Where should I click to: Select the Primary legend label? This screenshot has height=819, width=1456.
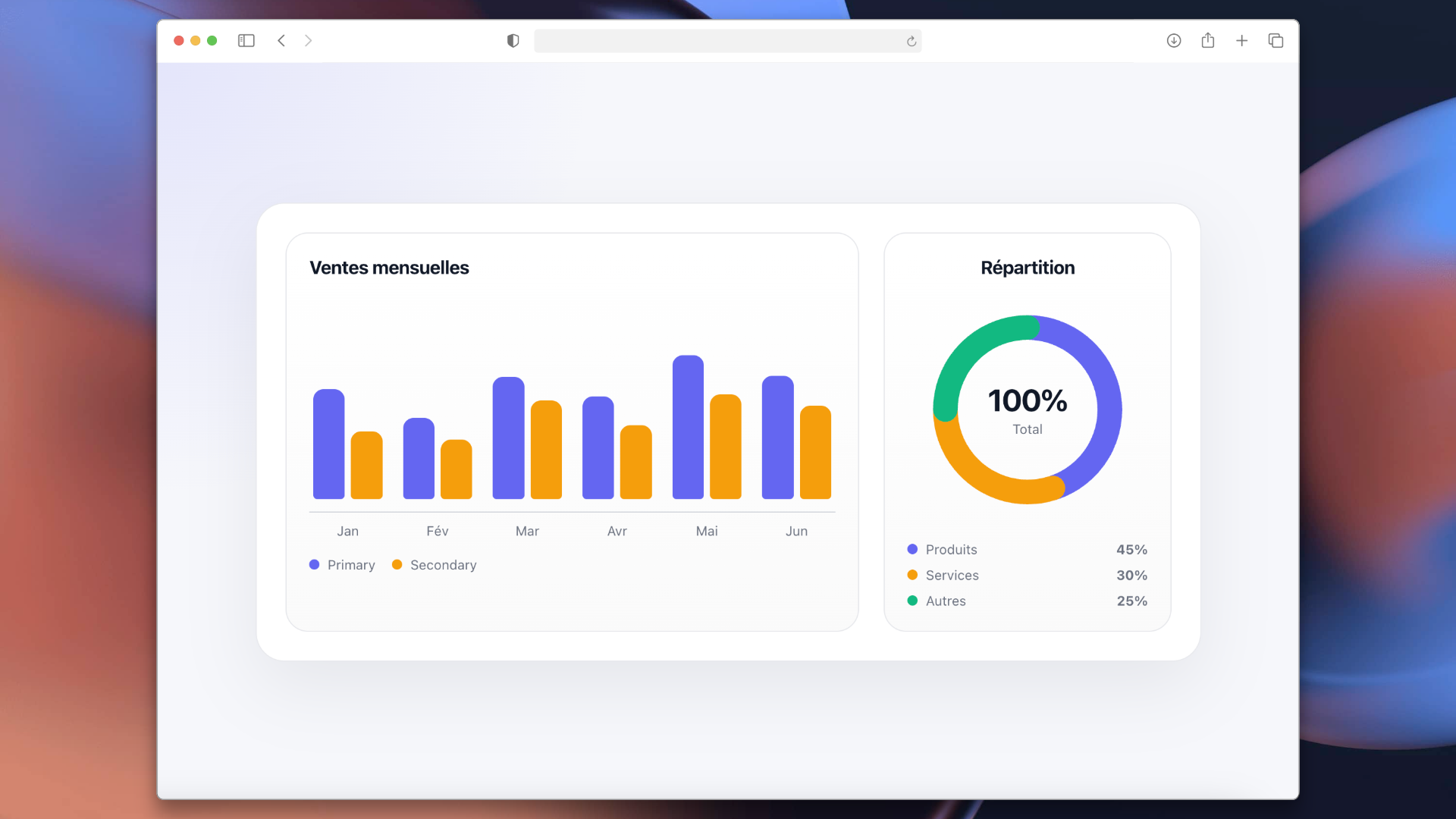click(x=351, y=565)
